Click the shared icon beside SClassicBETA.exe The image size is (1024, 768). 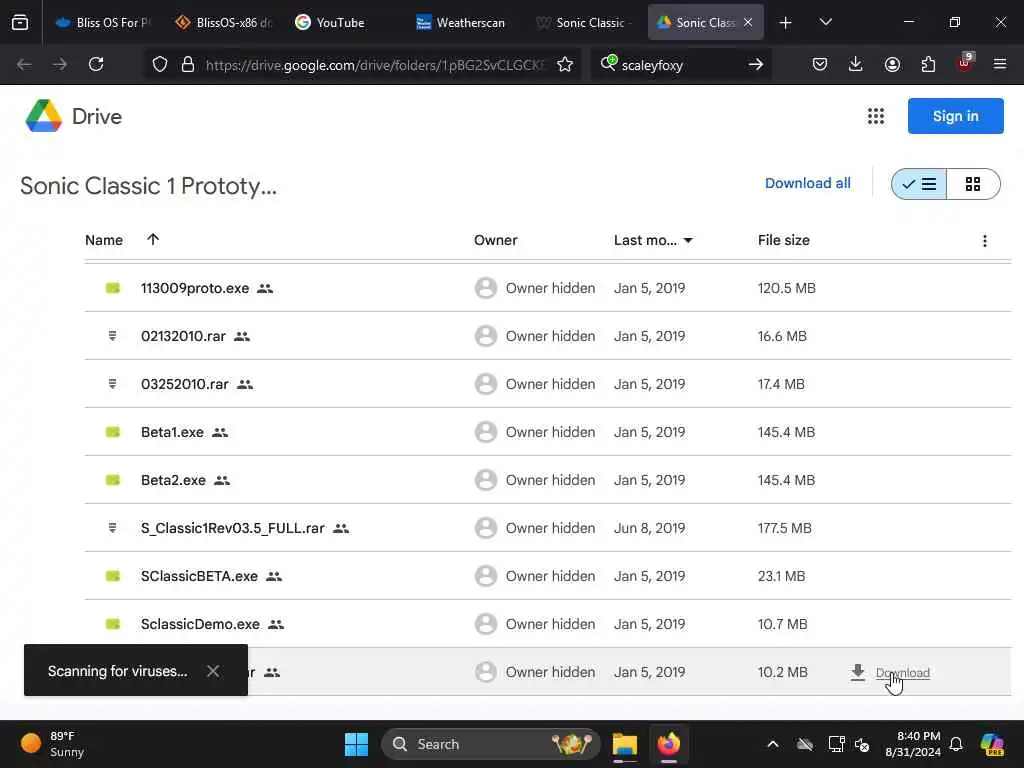point(274,576)
